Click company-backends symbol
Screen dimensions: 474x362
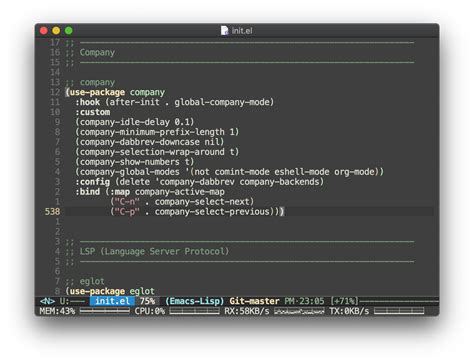(279, 182)
